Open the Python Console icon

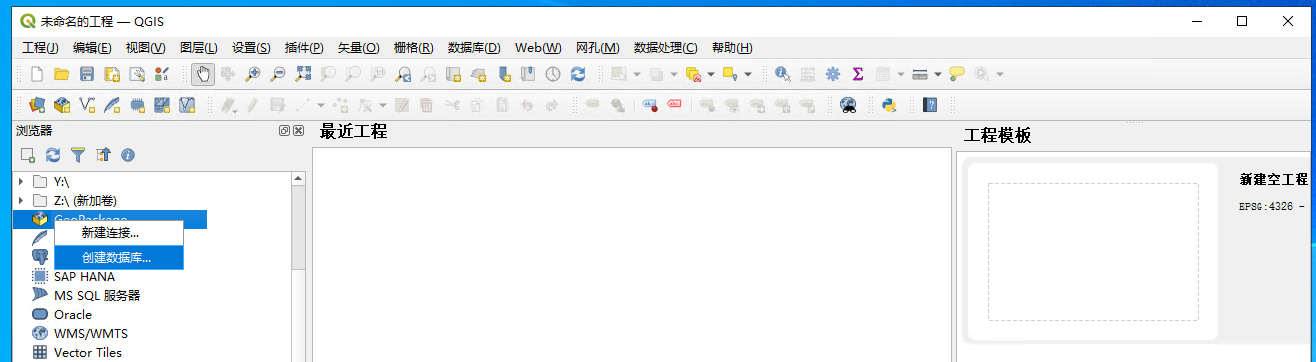point(888,104)
